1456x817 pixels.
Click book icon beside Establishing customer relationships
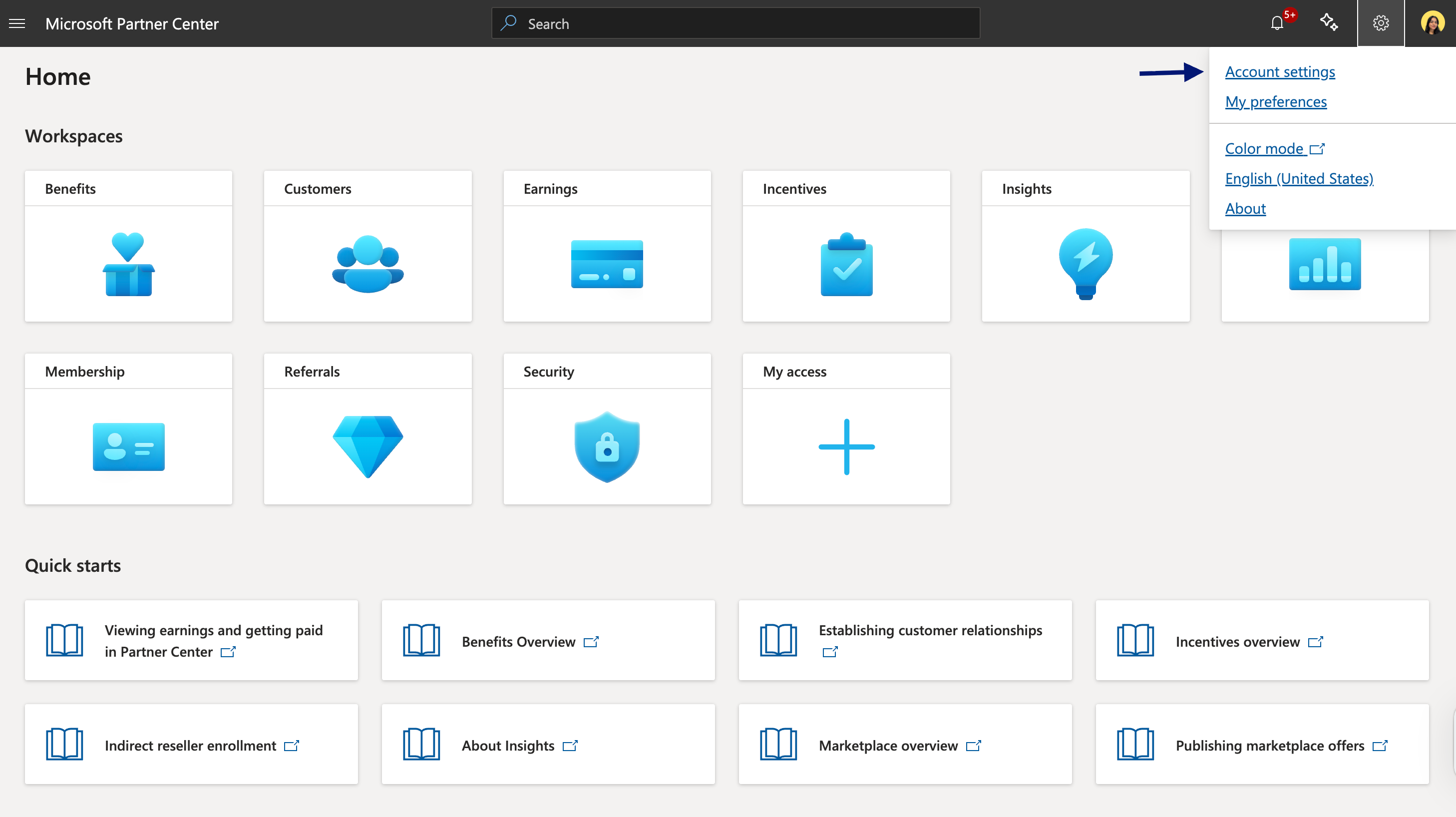[x=779, y=640]
